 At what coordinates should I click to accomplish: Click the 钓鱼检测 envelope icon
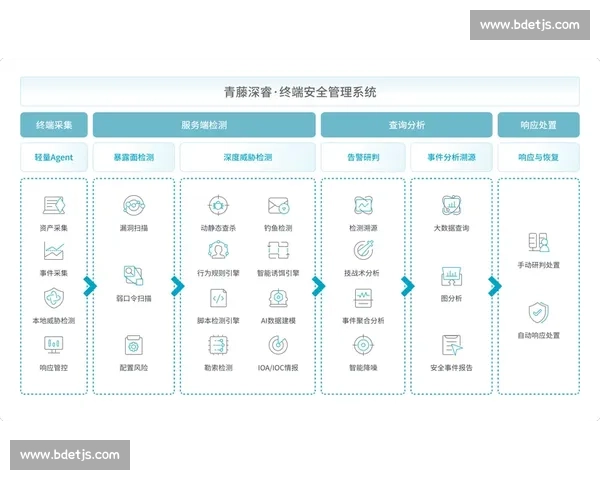coord(278,206)
